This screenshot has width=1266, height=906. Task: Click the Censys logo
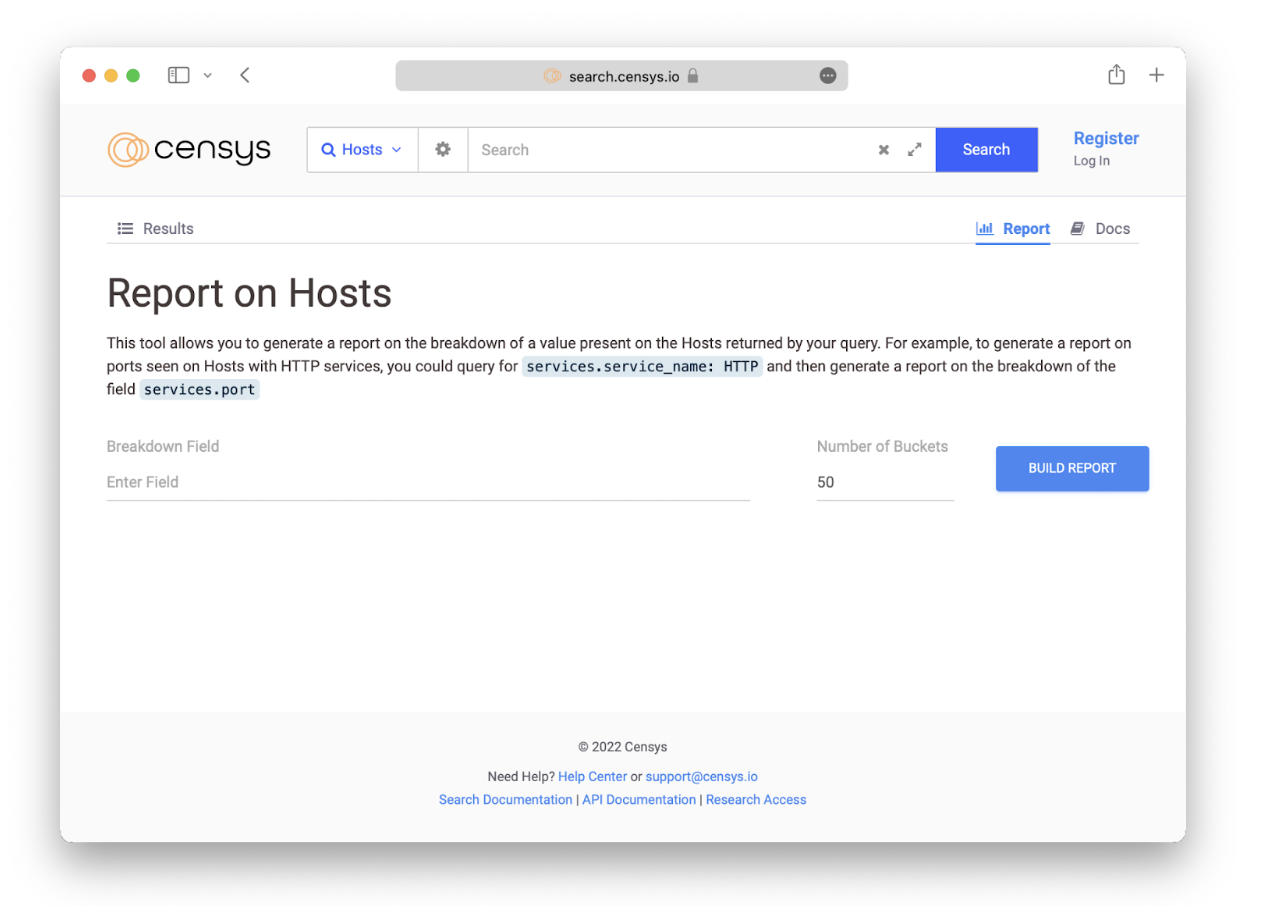[x=189, y=150]
